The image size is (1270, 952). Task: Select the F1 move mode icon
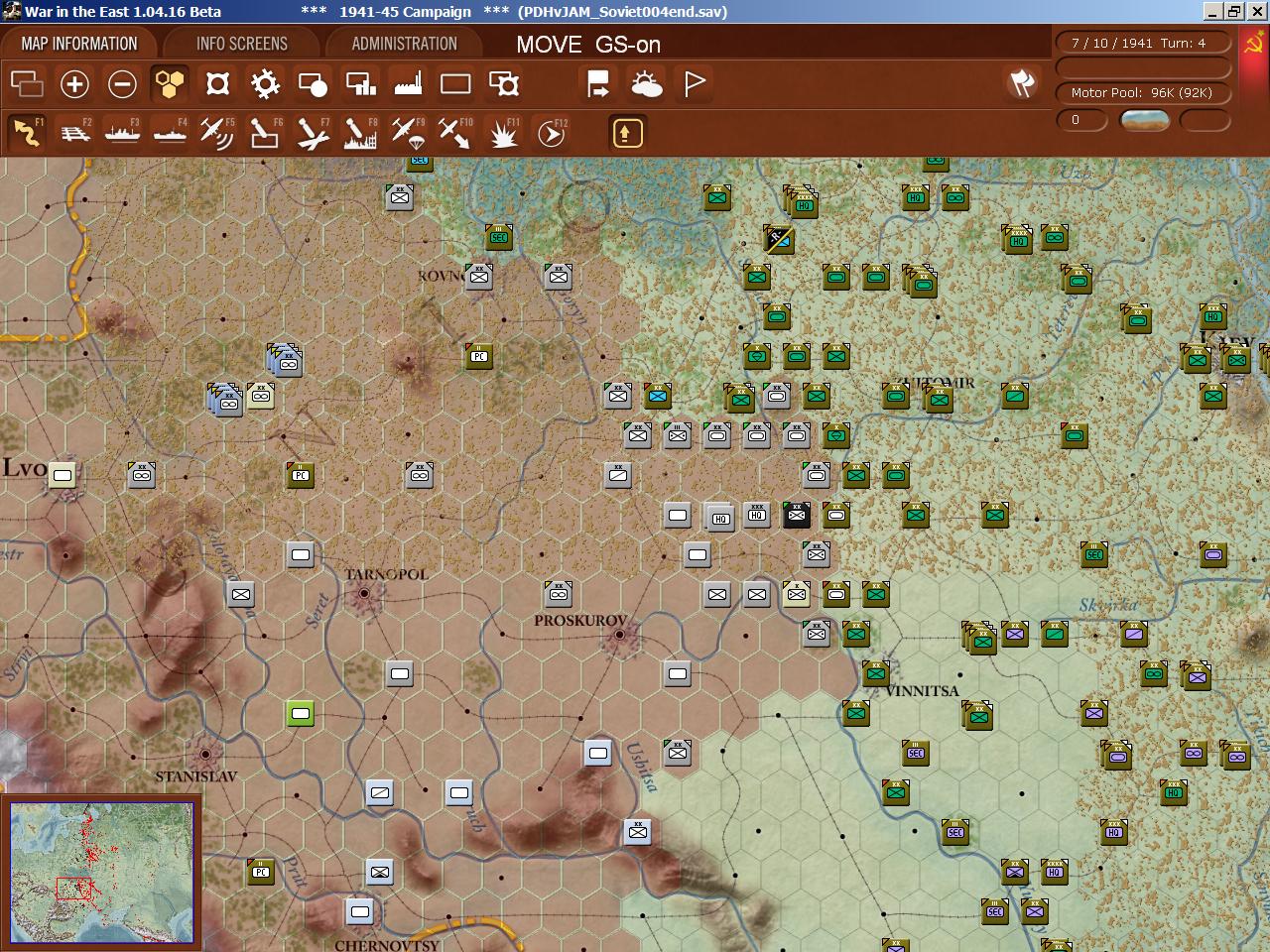click(x=27, y=132)
